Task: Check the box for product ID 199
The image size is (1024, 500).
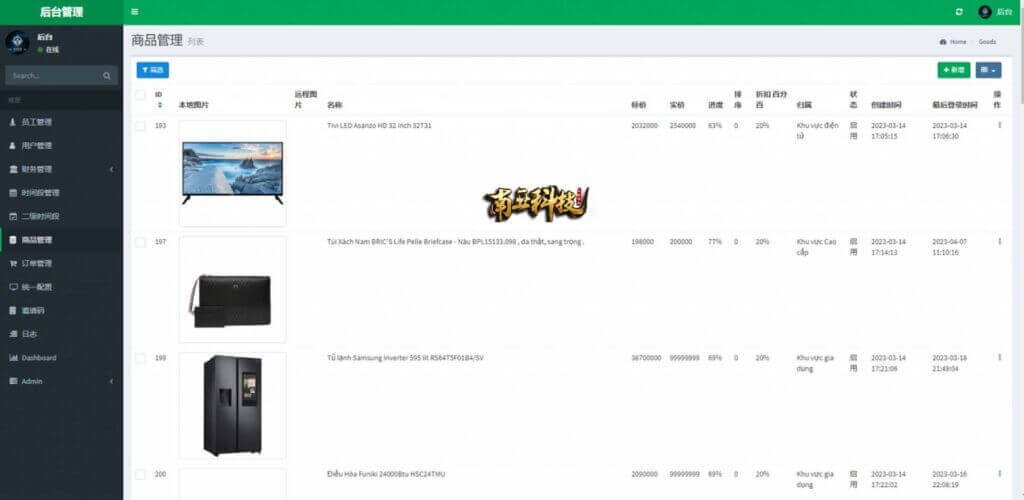Action: click(x=140, y=358)
